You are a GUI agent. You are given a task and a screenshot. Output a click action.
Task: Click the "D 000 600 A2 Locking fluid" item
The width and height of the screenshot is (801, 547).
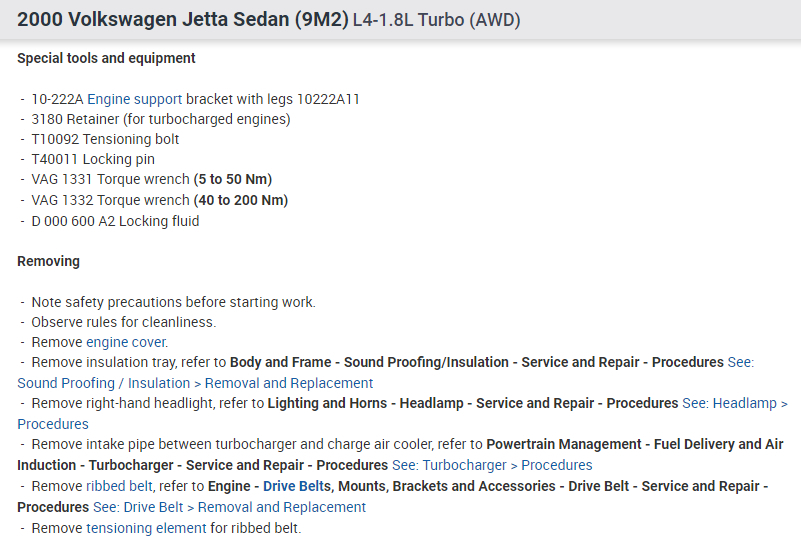115,221
